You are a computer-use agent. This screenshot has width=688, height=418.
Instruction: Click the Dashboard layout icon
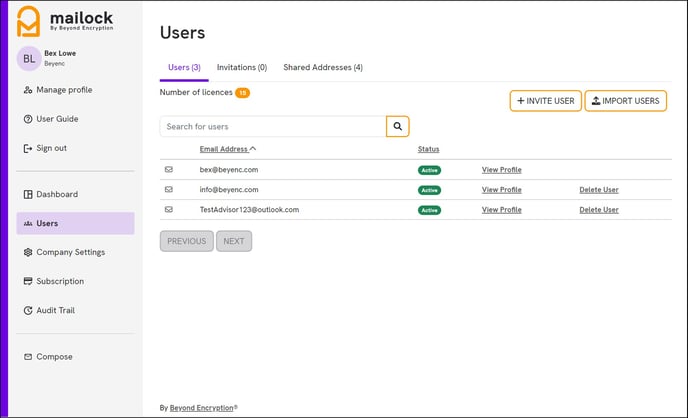pos(28,194)
